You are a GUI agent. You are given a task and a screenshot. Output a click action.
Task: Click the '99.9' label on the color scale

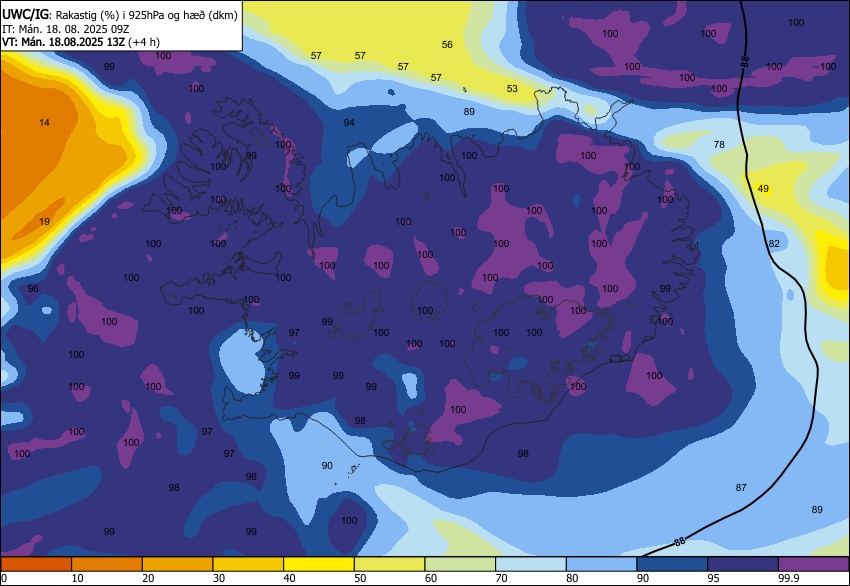(788, 578)
